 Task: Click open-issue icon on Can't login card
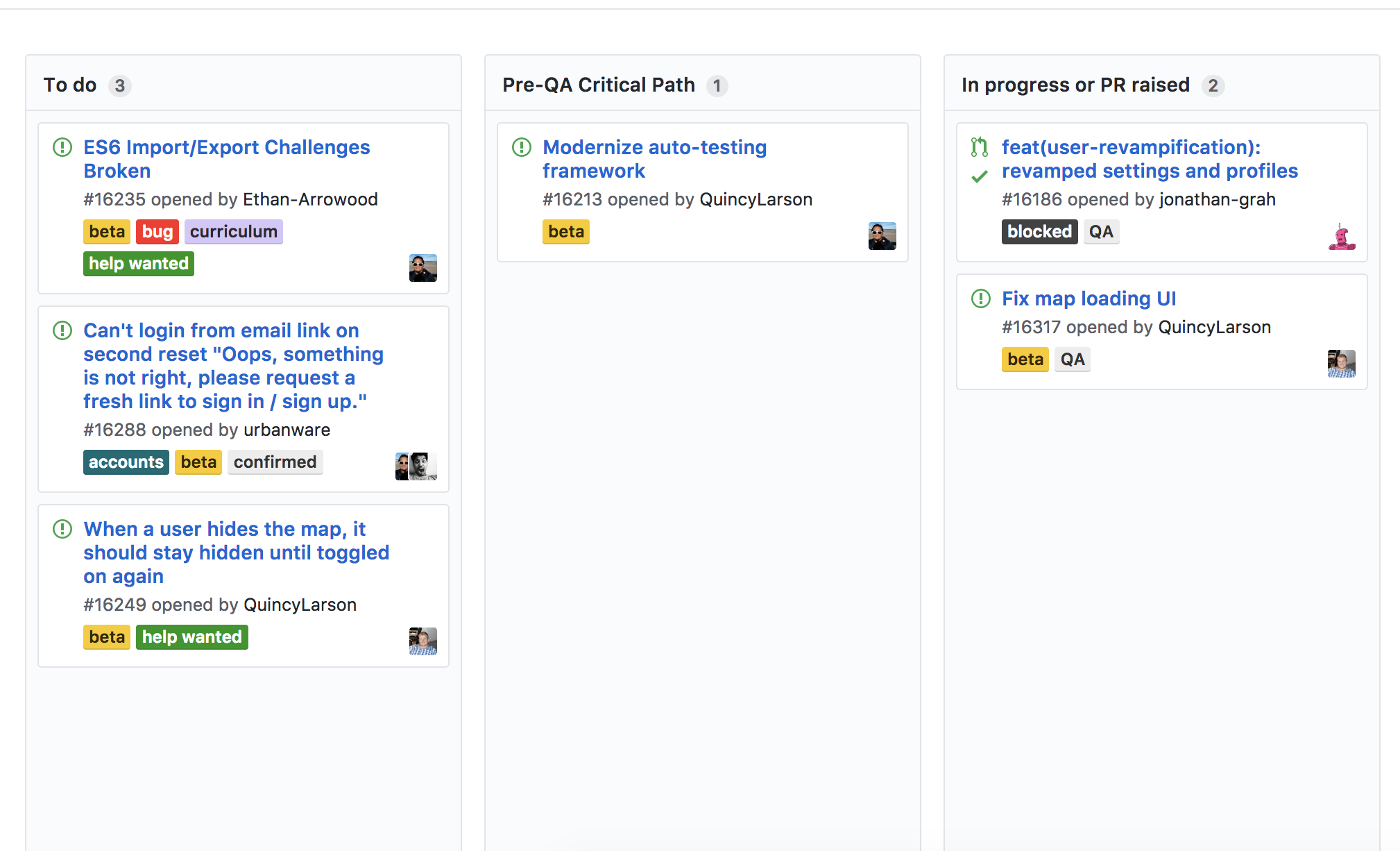(x=62, y=330)
